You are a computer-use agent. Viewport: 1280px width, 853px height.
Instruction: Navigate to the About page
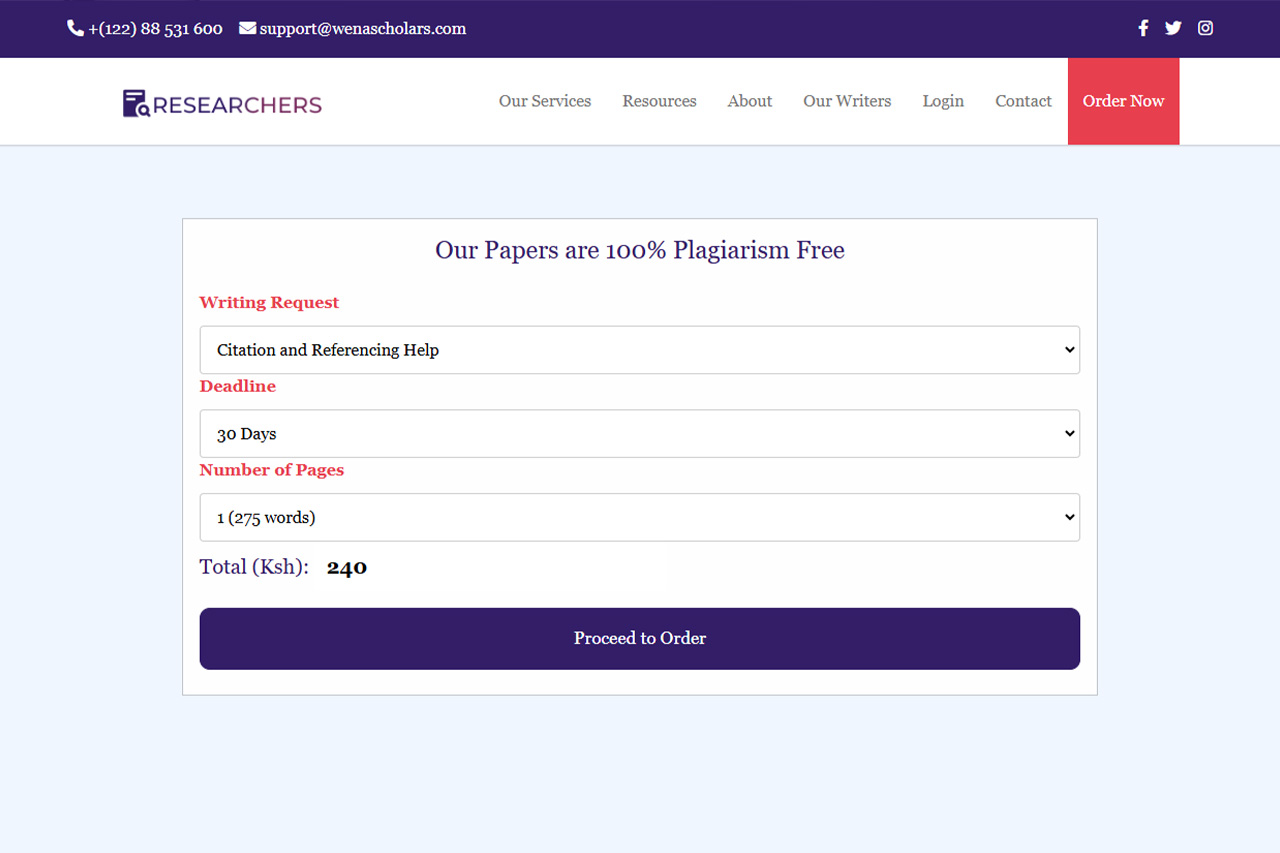coord(749,101)
